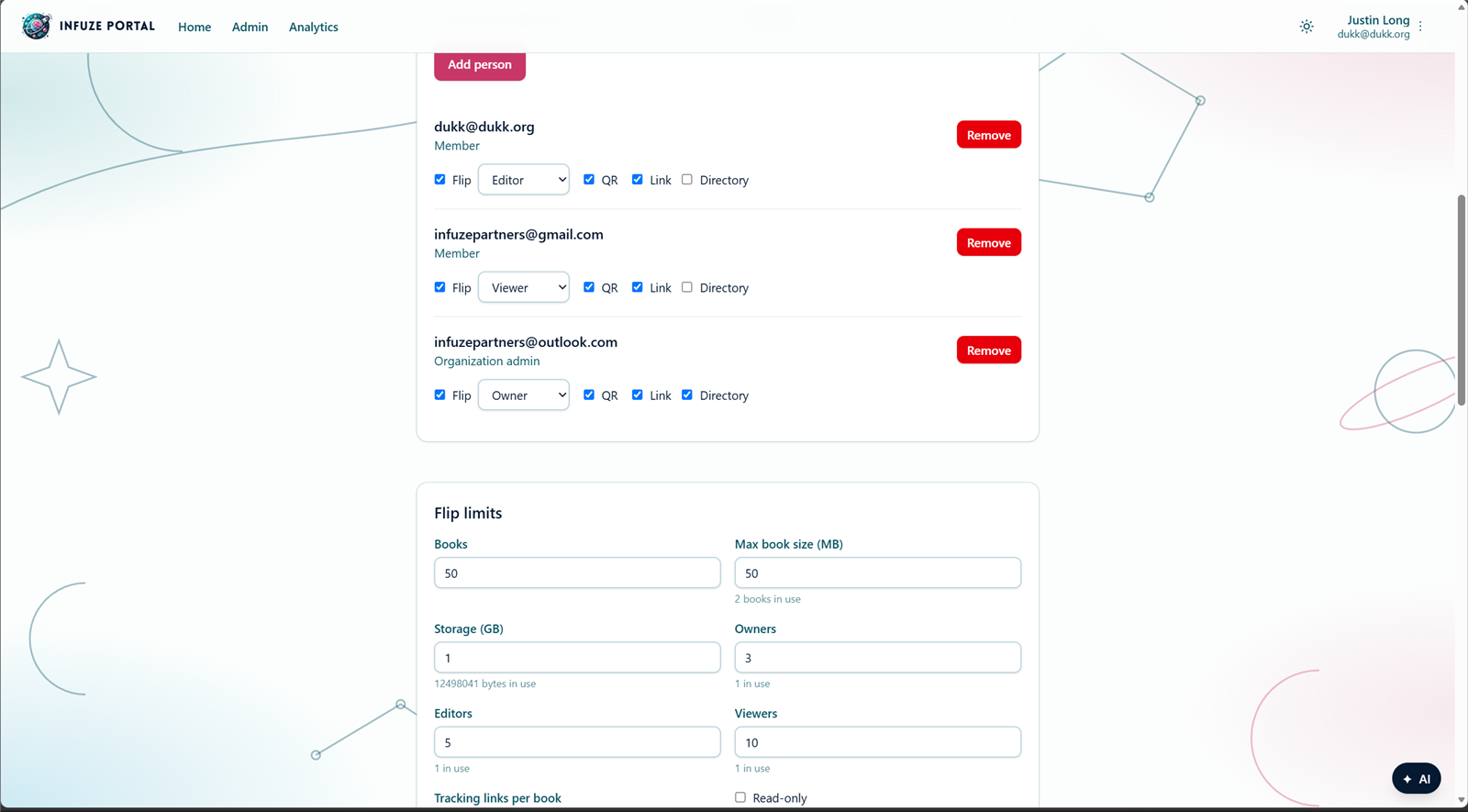Enable Directory for infuzepartners@gmail.com
1468x812 pixels.
pyautogui.click(x=687, y=287)
